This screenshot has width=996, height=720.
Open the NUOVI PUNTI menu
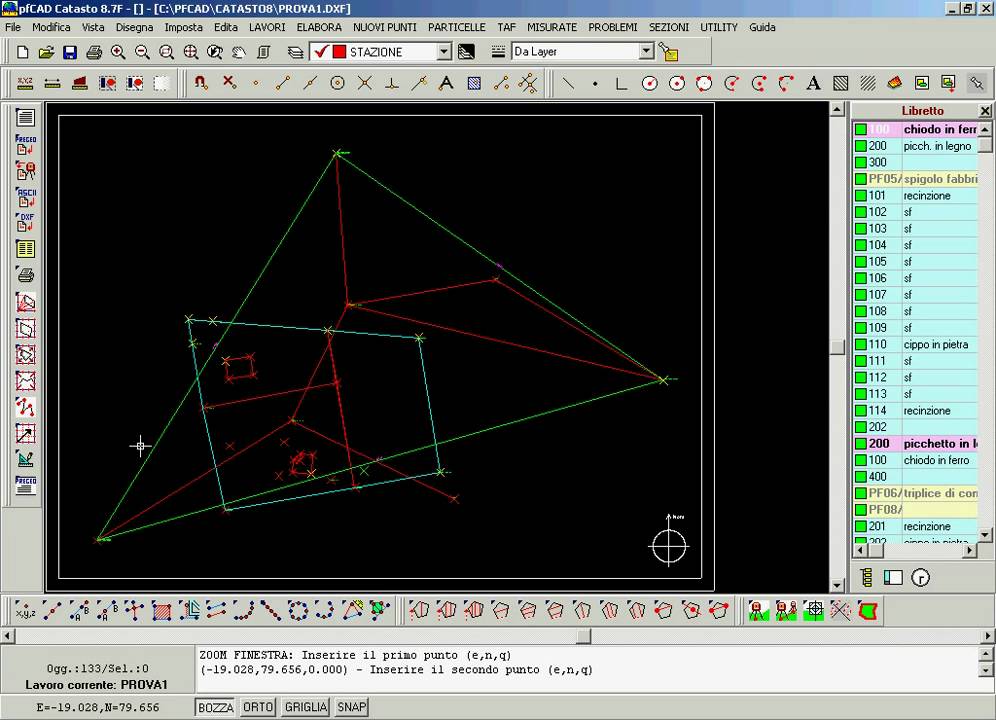(385, 27)
